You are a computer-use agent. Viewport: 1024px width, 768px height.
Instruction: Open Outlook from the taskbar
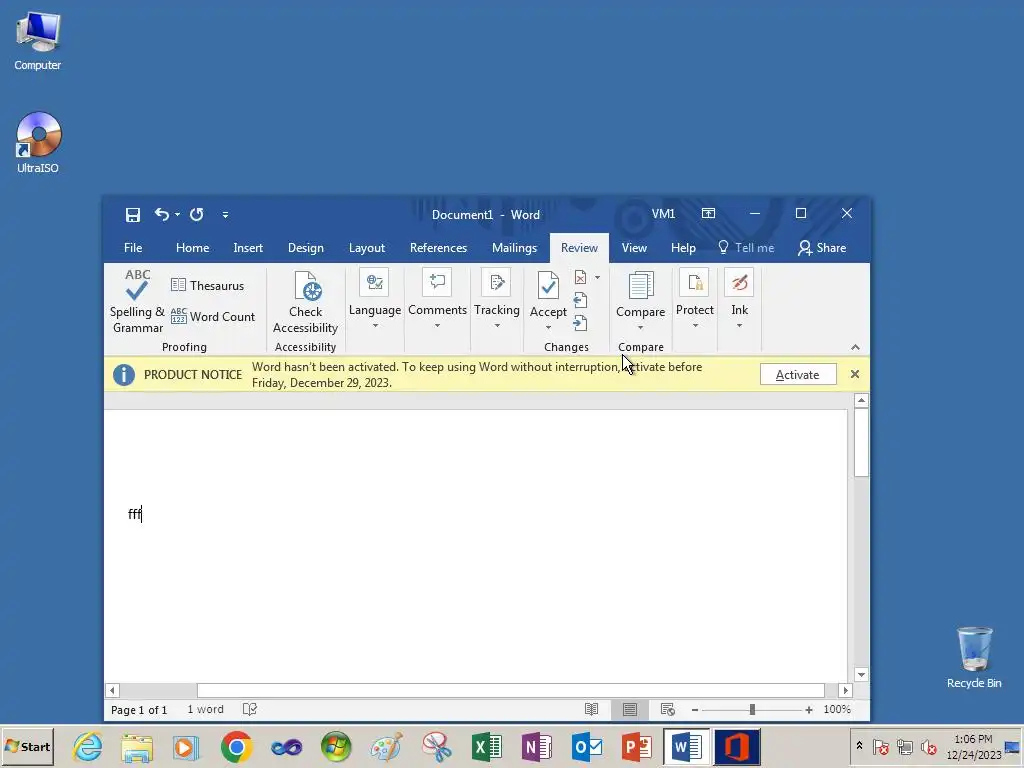pos(586,746)
